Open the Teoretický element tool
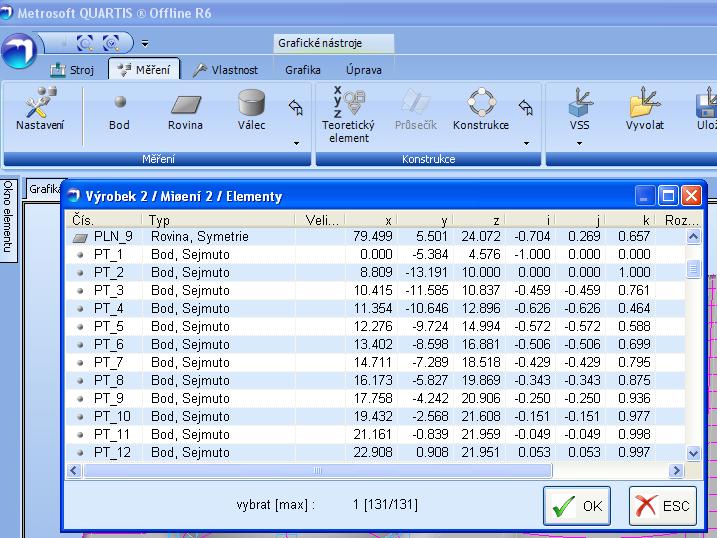This screenshot has height=538, width=717. tap(348, 114)
